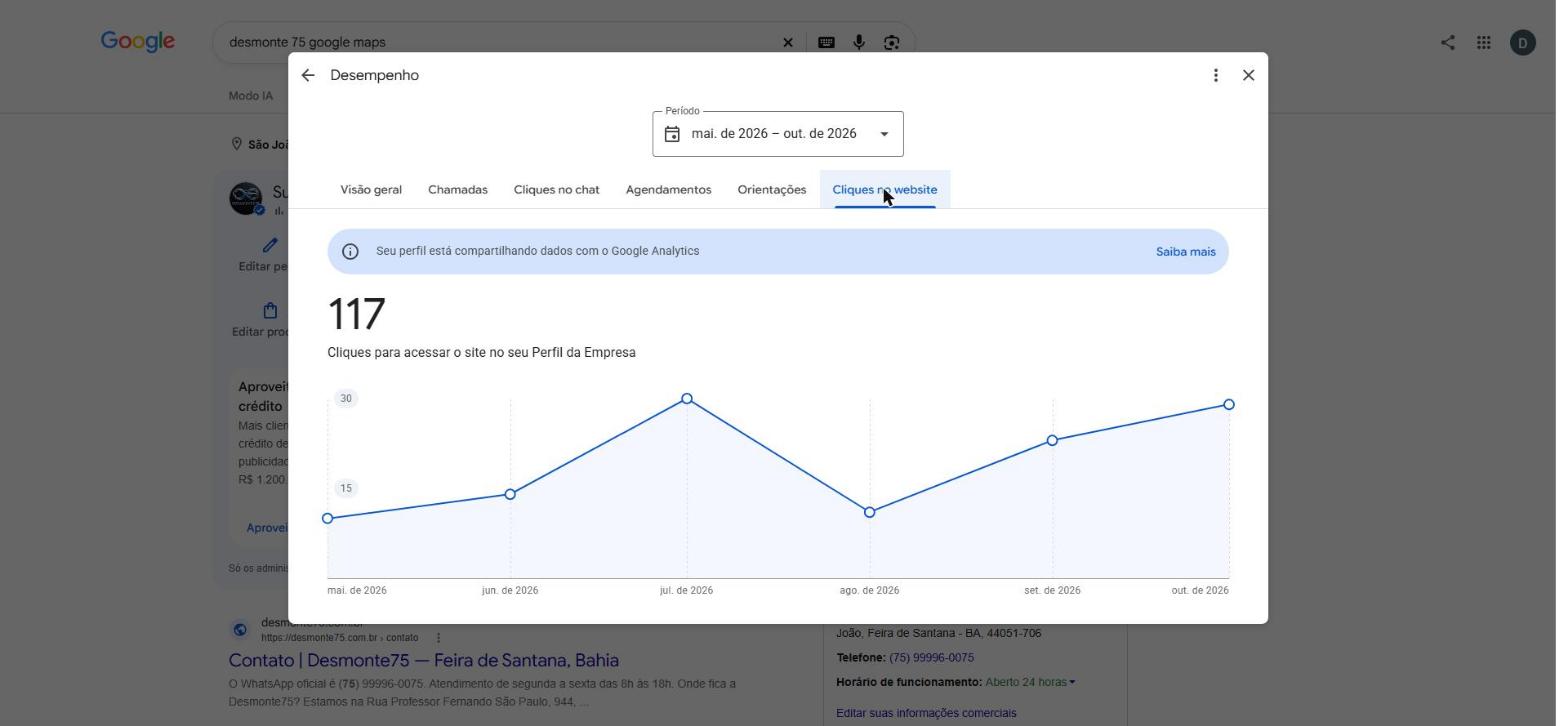Close the Desempenho dialog

click(x=1248, y=75)
